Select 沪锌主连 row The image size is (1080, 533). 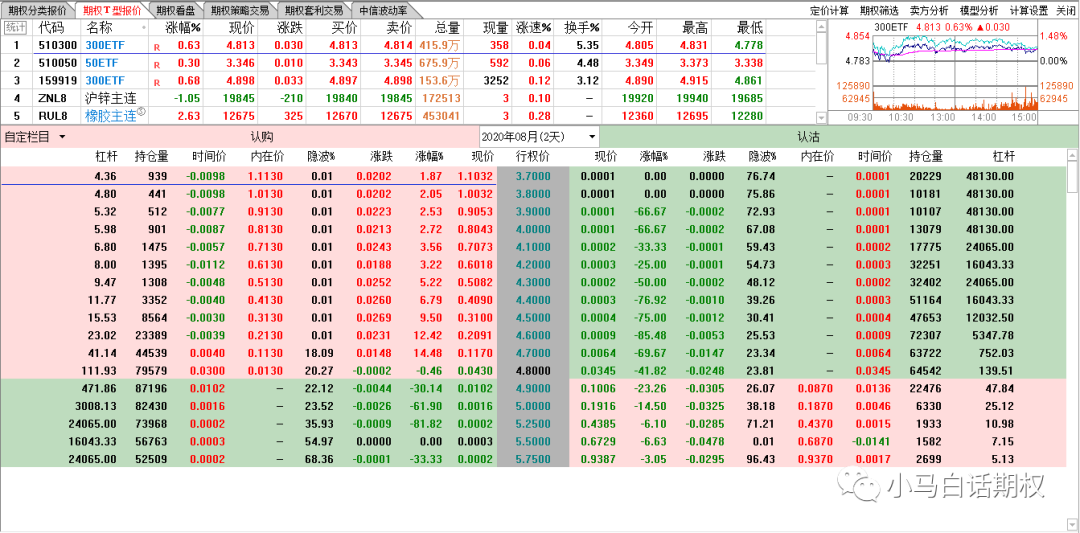[x=409, y=98]
